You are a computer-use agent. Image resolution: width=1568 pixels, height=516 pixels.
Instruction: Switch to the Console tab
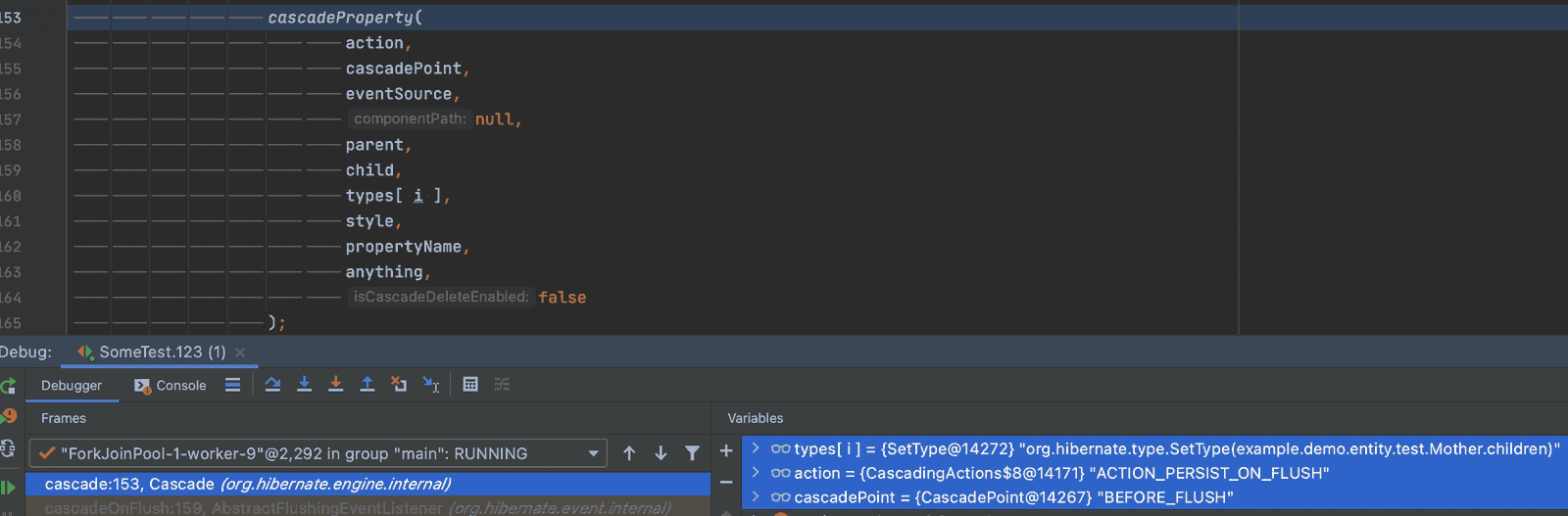click(x=171, y=386)
